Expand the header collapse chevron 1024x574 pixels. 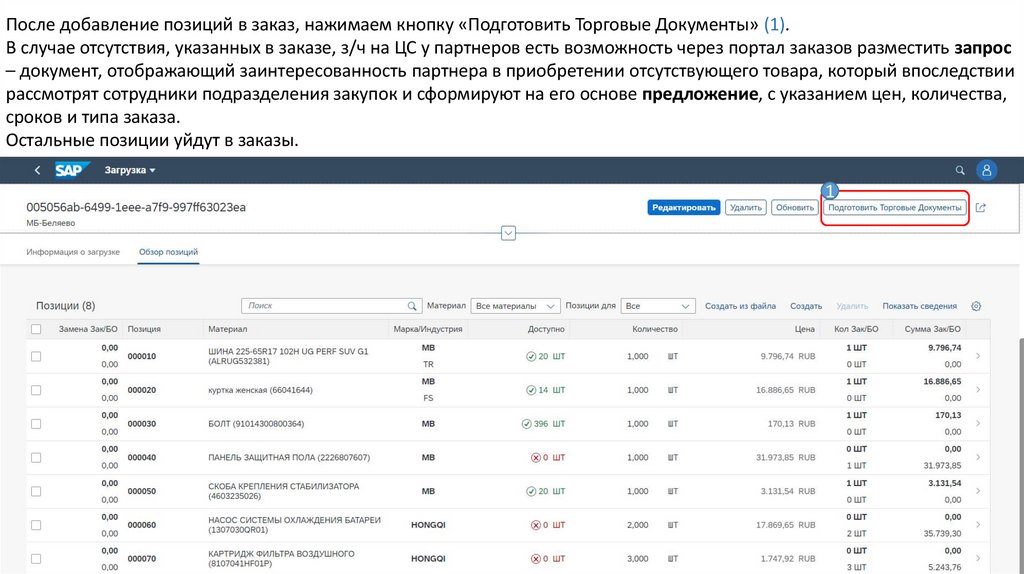click(x=508, y=233)
